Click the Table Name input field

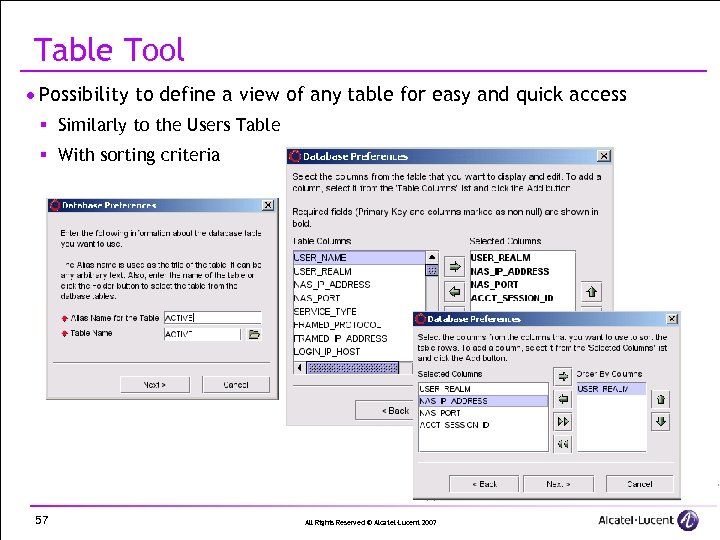(202, 334)
